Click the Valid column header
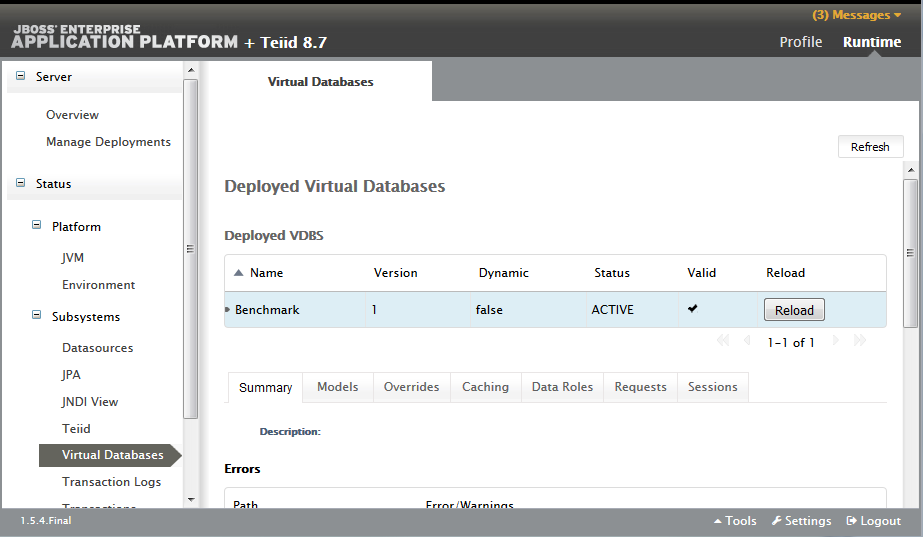The height and width of the screenshot is (537, 923). point(701,273)
